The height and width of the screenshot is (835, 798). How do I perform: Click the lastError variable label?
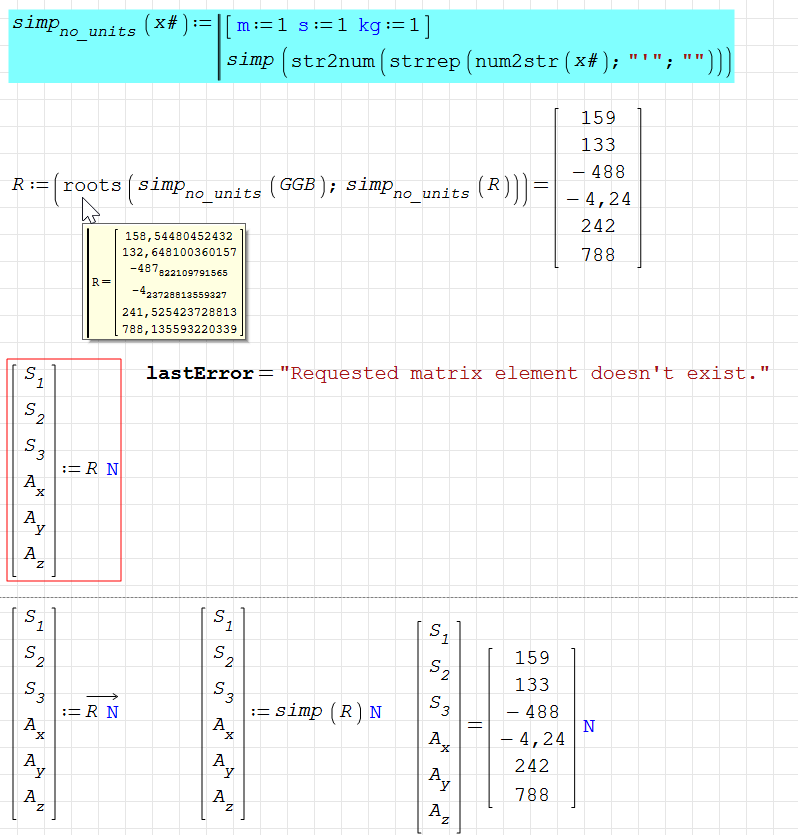pos(199,373)
